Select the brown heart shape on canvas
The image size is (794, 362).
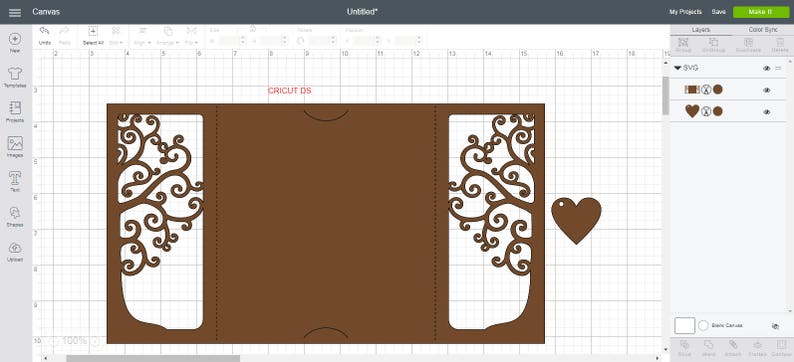(x=576, y=220)
